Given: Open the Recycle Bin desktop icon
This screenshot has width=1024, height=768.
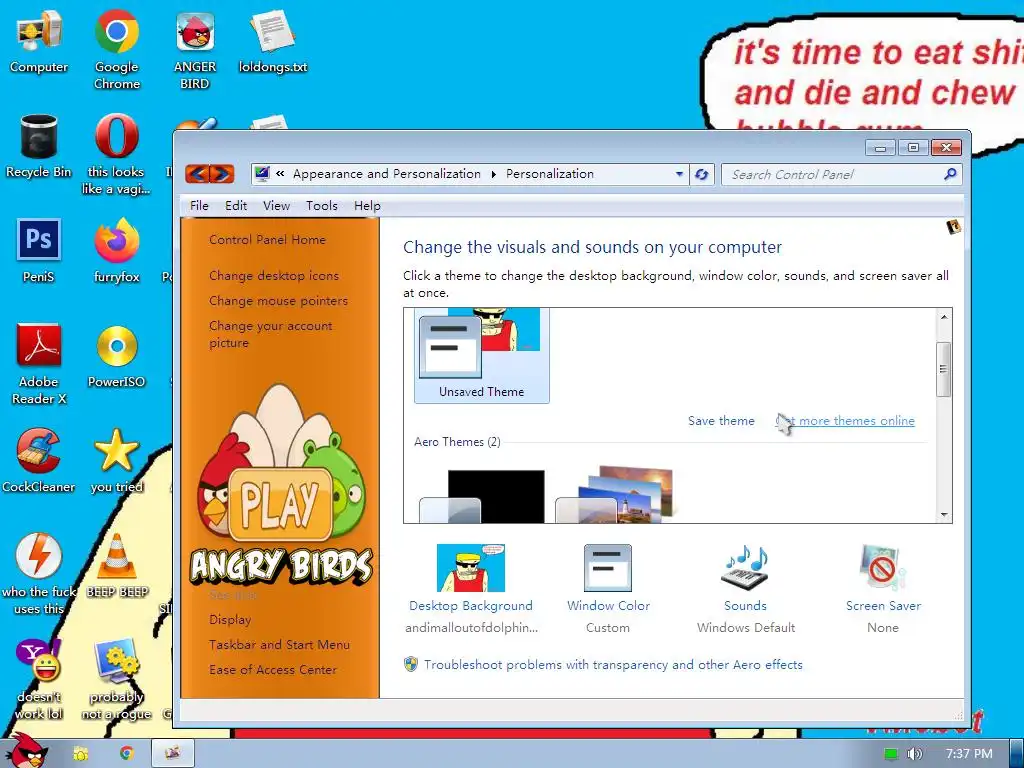Looking at the screenshot, I should 39,147.
